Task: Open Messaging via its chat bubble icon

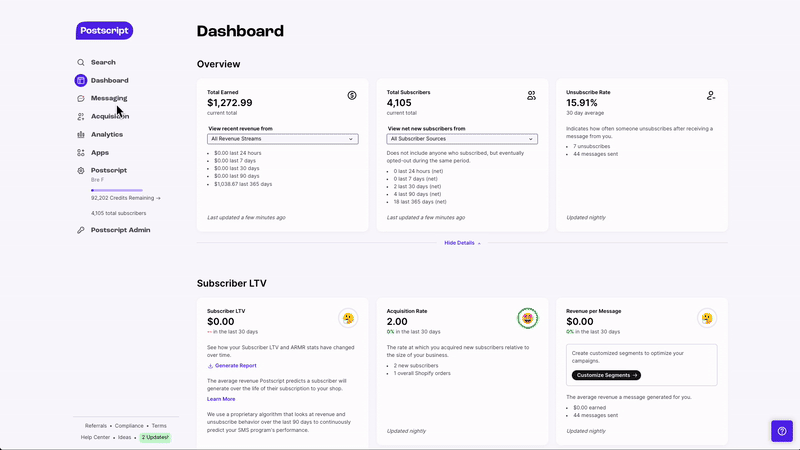Action: [x=81, y=98]
